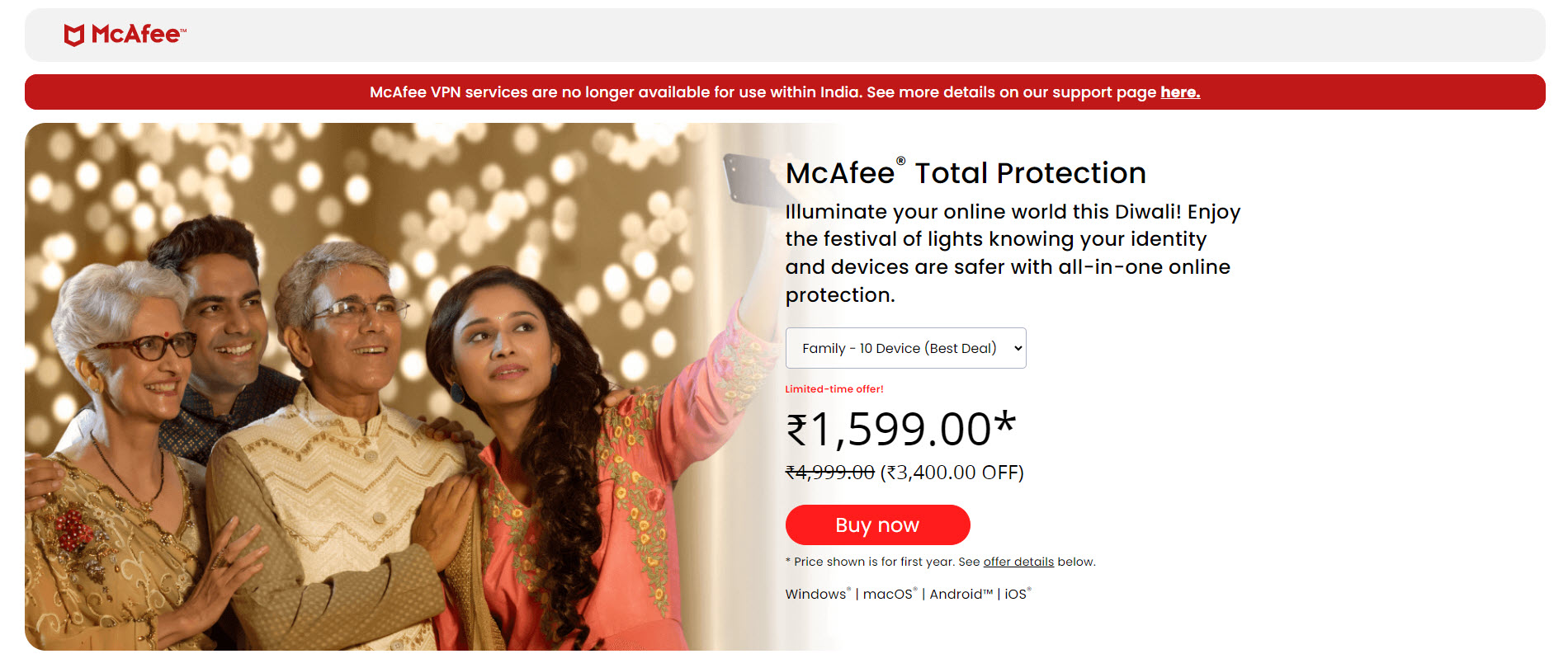Viewport: 1568px width, 668px height.
Task: Click the family selfie hero image
Action: 371,388
